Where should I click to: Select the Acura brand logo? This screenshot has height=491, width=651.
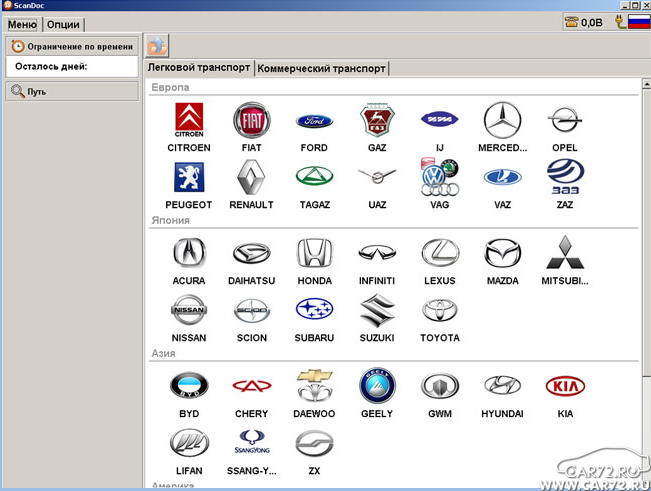click(189, 253)
